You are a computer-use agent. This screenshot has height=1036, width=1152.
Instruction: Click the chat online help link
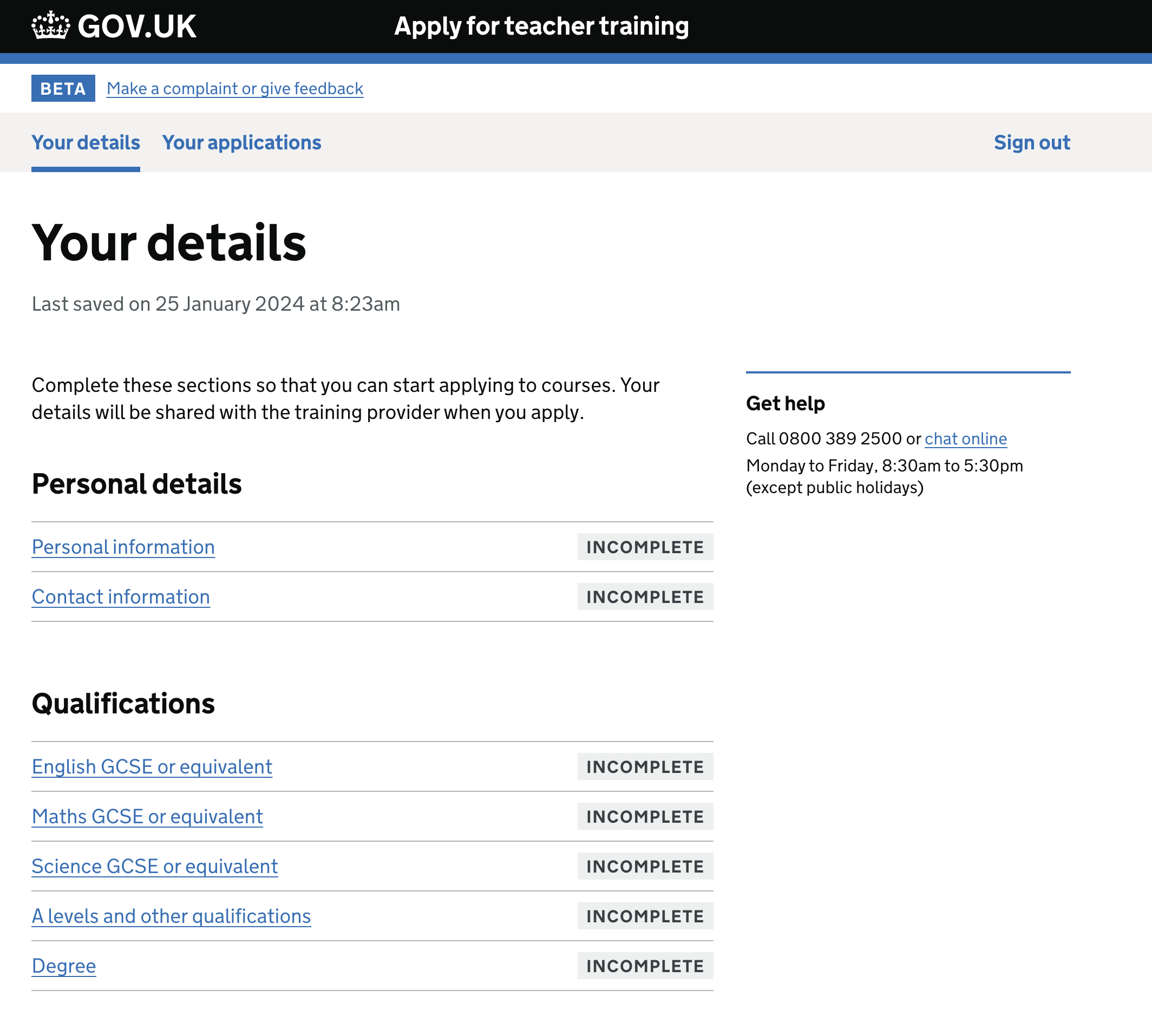coord(965,439)
